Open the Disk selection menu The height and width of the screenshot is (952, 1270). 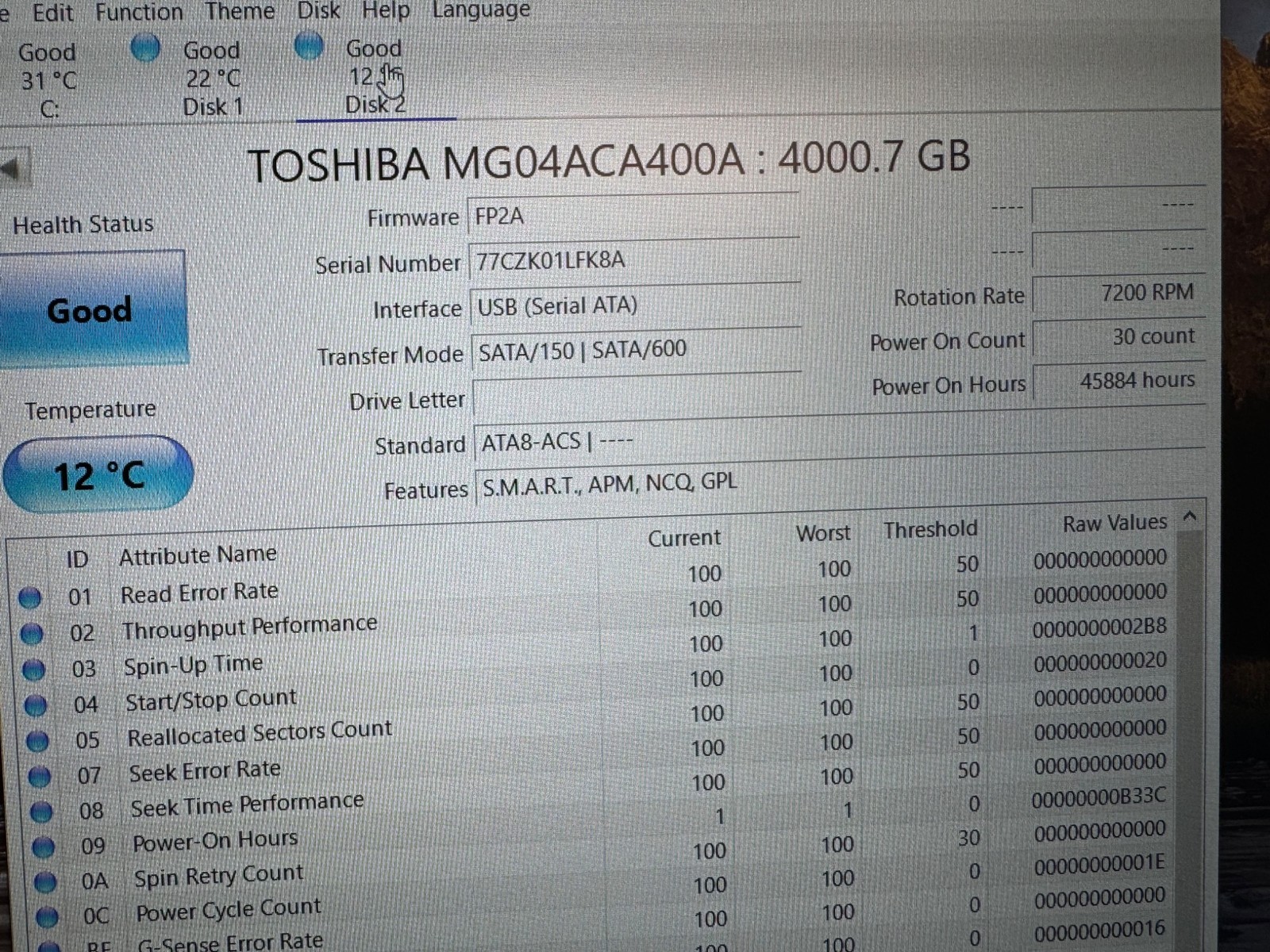[x=320, y=12]
